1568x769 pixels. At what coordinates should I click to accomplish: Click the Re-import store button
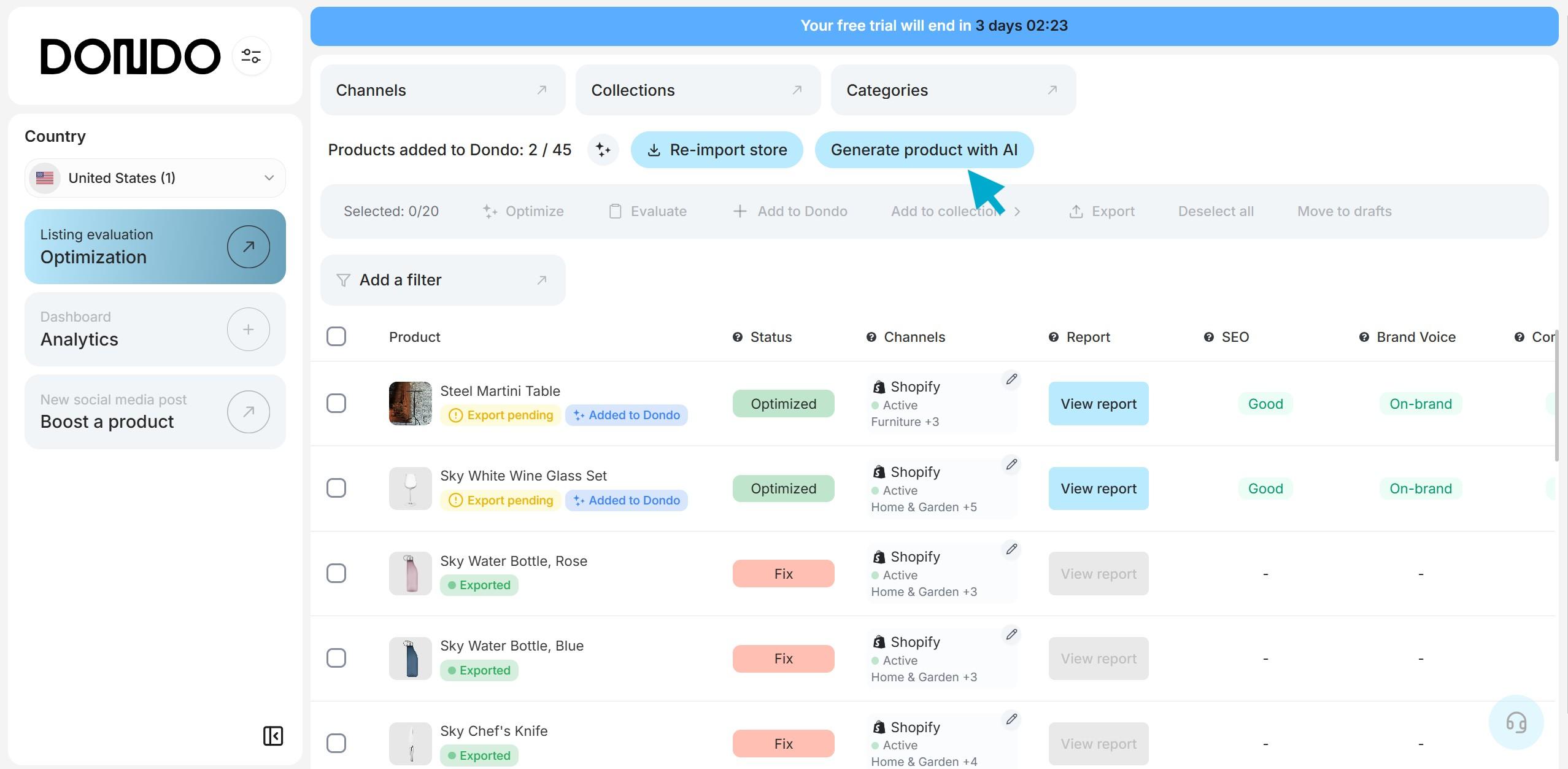(716, 150)
